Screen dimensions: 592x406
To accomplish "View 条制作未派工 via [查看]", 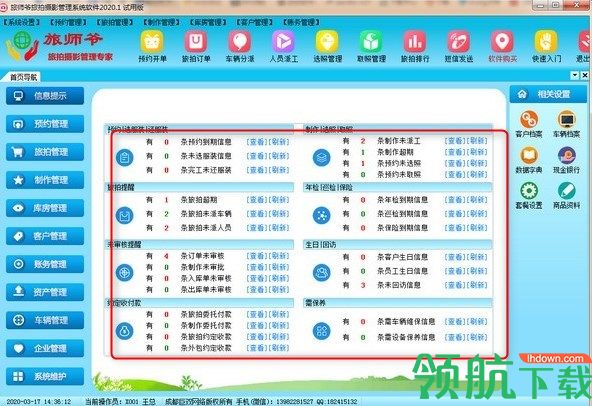I will click(x=455, y=141).
